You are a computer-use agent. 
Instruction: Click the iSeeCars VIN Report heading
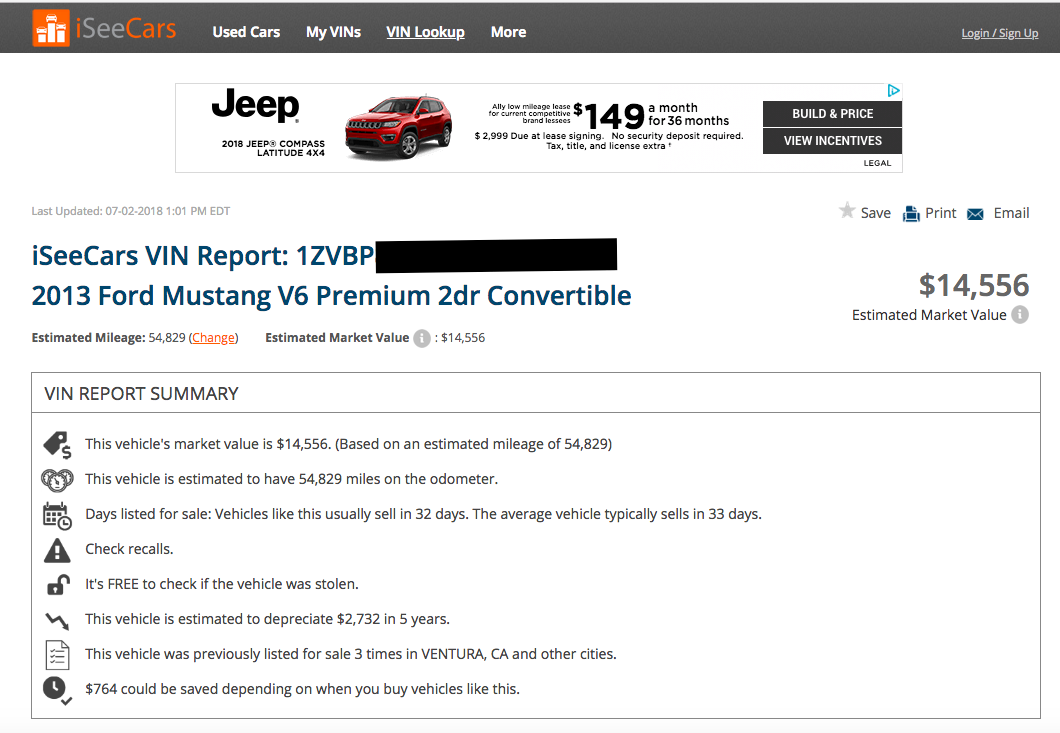coord(203,256)
